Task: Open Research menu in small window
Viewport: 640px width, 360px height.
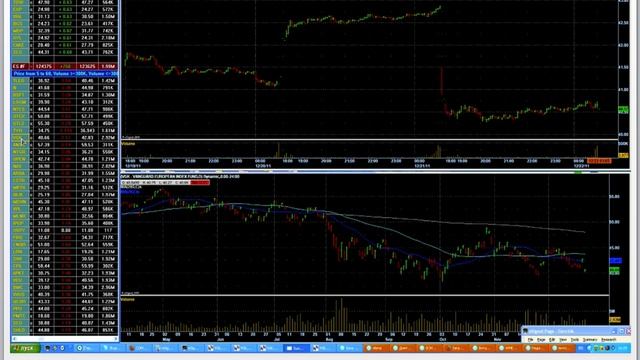Action: 608,340
